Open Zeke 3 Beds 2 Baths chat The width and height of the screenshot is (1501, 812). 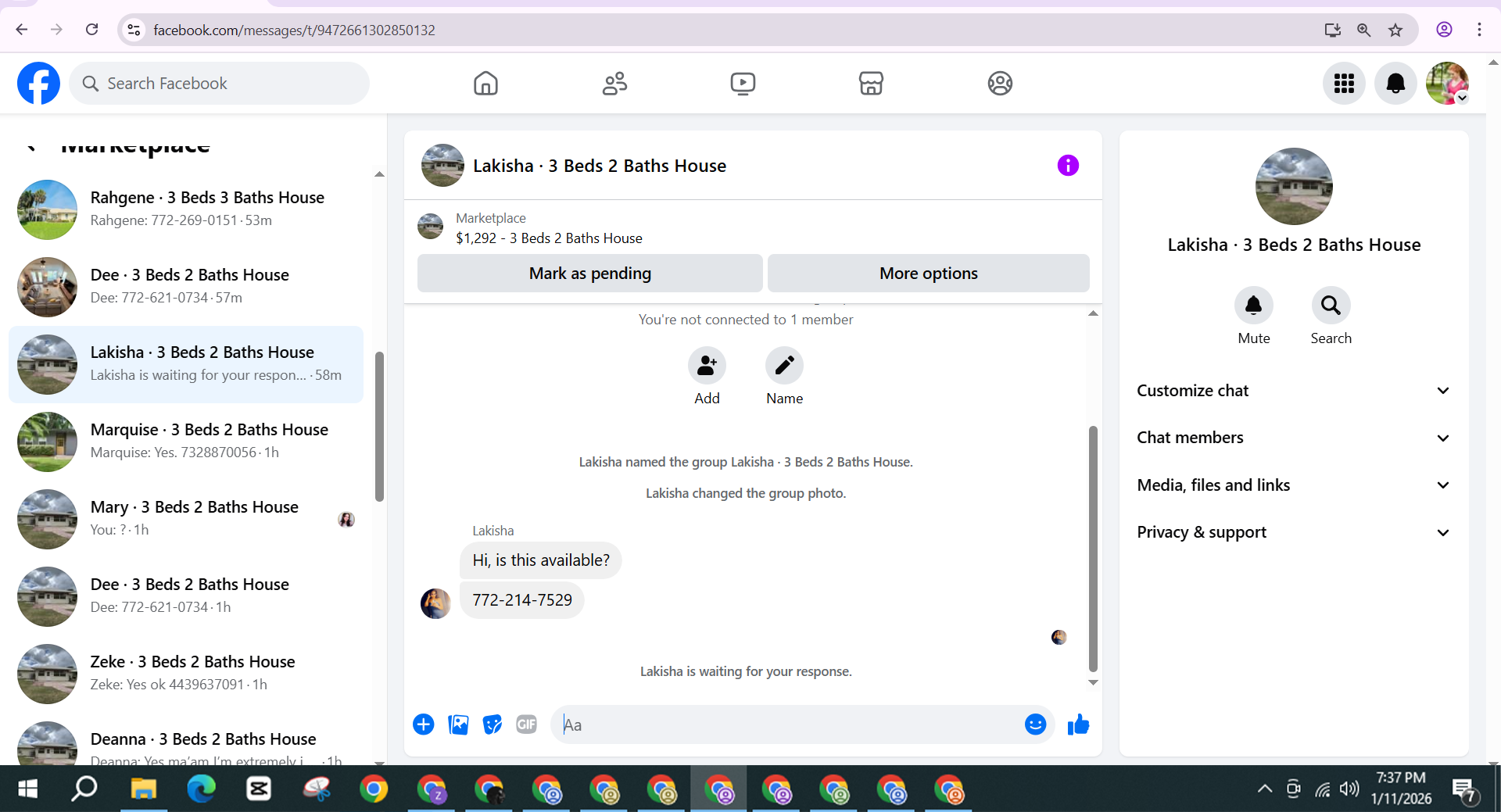coord(186,674)
